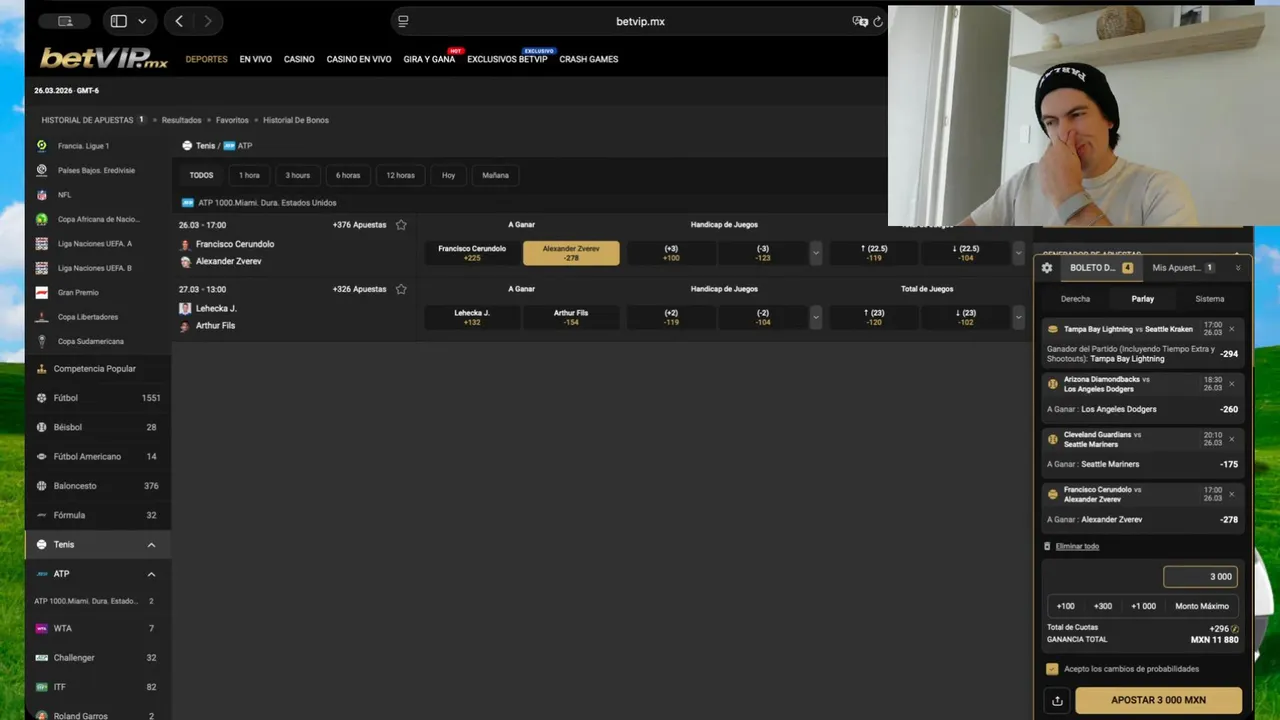Filter matches by 3 hours
1280x720 pixels.
(298, 175)
